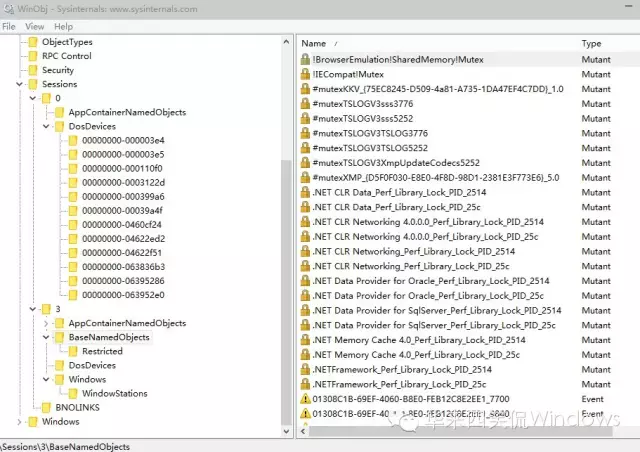Click lock icon of .NETFramework_Perf_Library_Lock_PID_25c
Viewport: 640px width, 452px height.
point(305,384)
